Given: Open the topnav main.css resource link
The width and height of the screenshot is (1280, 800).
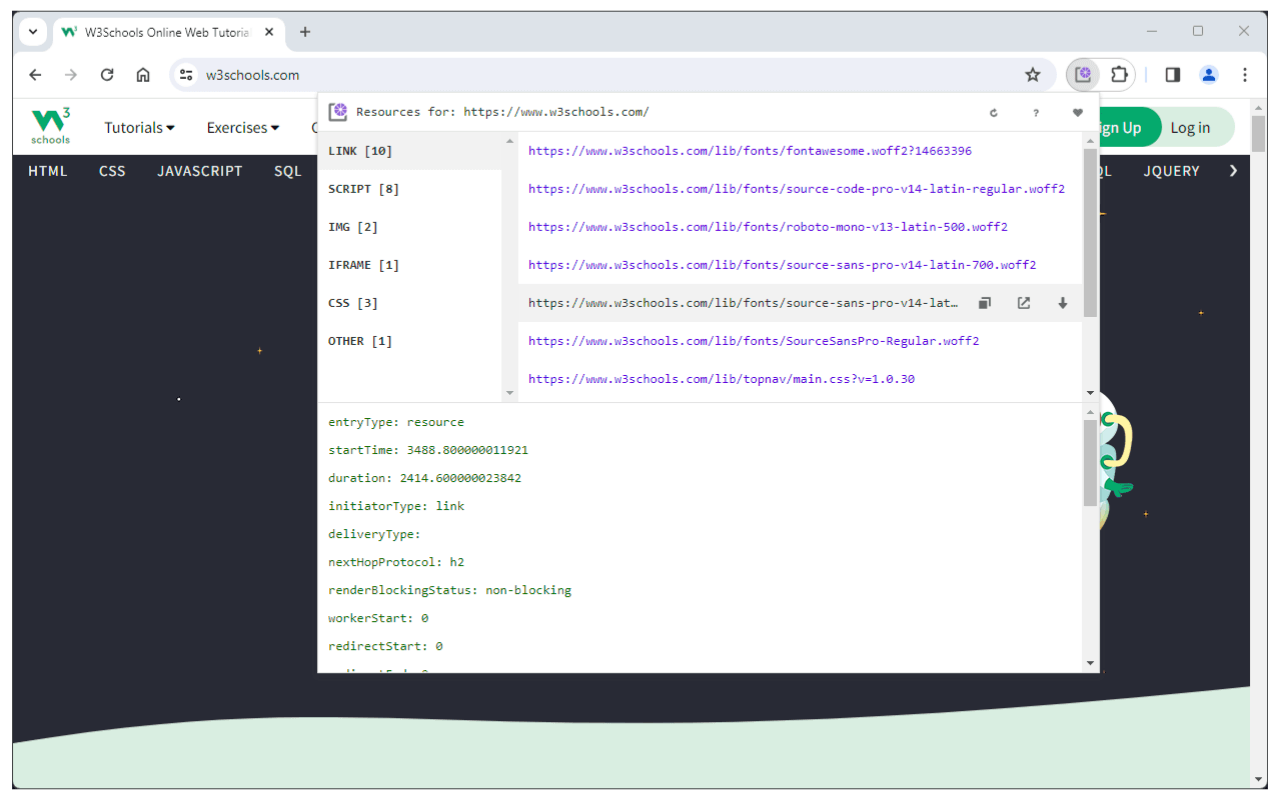Looking at the screenshot, I should point(721,379).
